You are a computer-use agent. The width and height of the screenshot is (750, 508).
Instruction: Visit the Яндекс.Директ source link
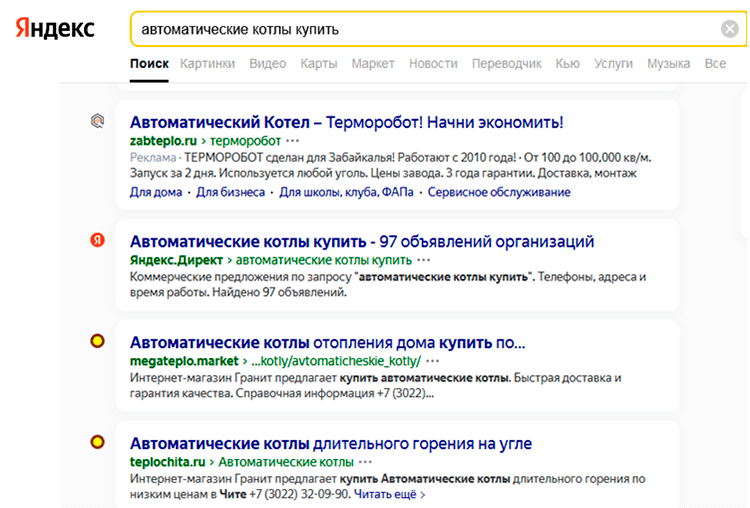point(176,260)
